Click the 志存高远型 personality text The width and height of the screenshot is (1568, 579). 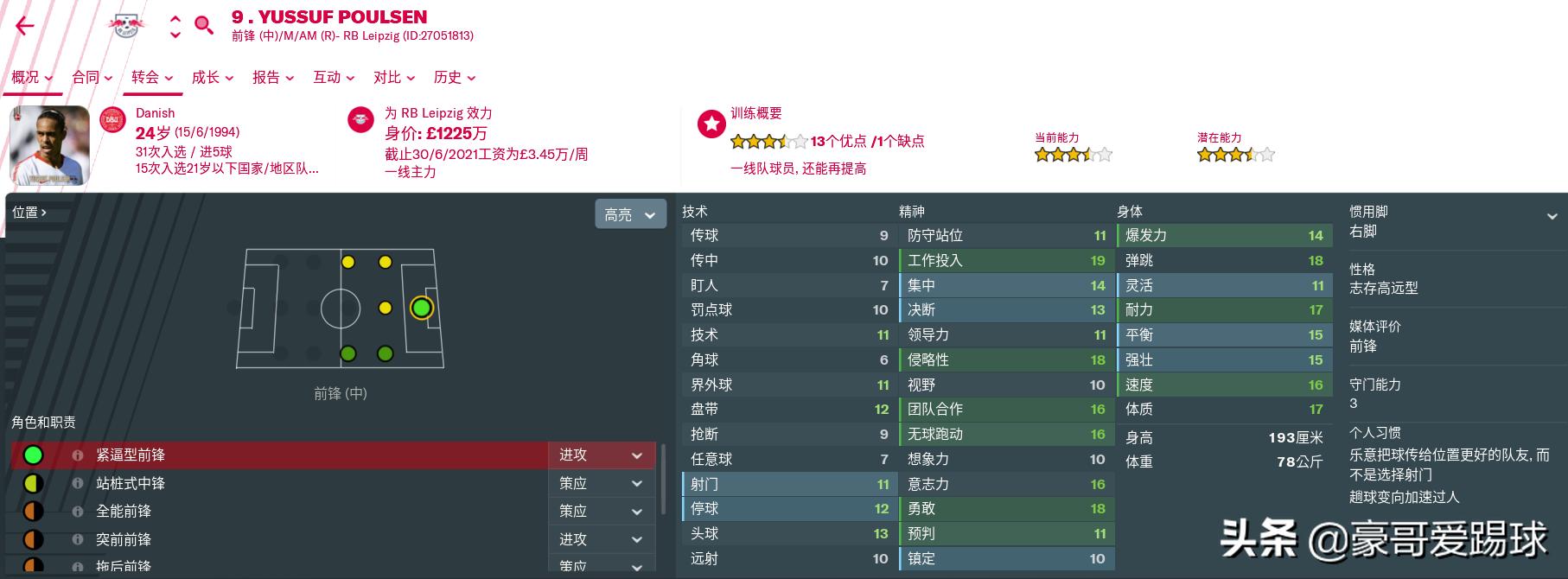(x=1383, y=288)
